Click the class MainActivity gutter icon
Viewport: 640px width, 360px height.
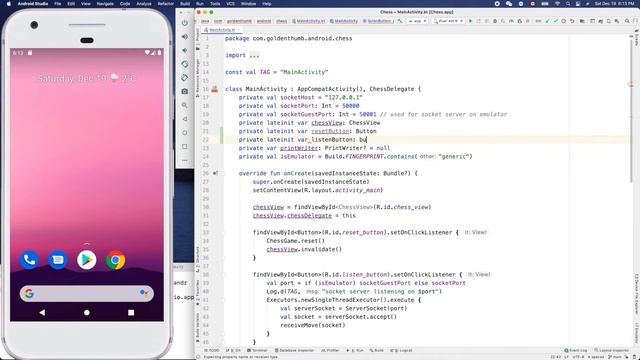215,89
